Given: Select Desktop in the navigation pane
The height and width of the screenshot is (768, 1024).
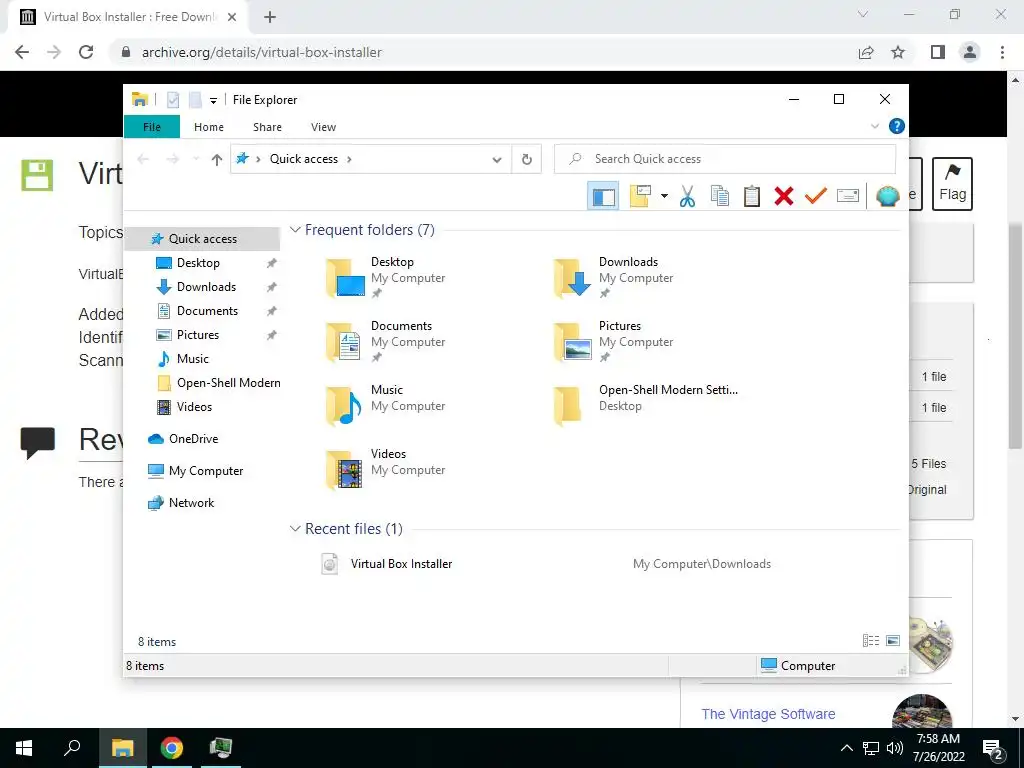Looking at the screenshot, I should pos(198,263).
